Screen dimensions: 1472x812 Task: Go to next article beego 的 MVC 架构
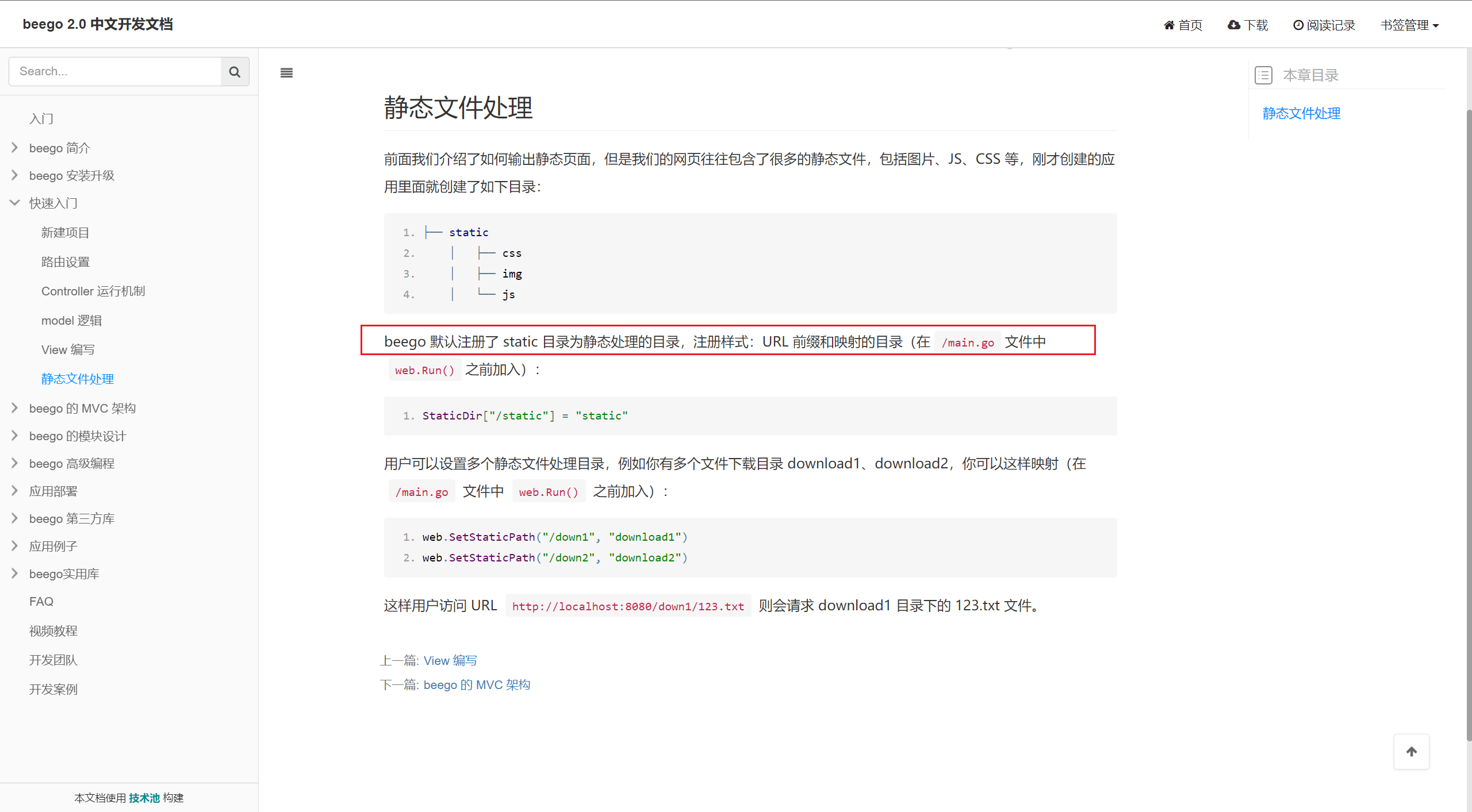pos(477,685)
